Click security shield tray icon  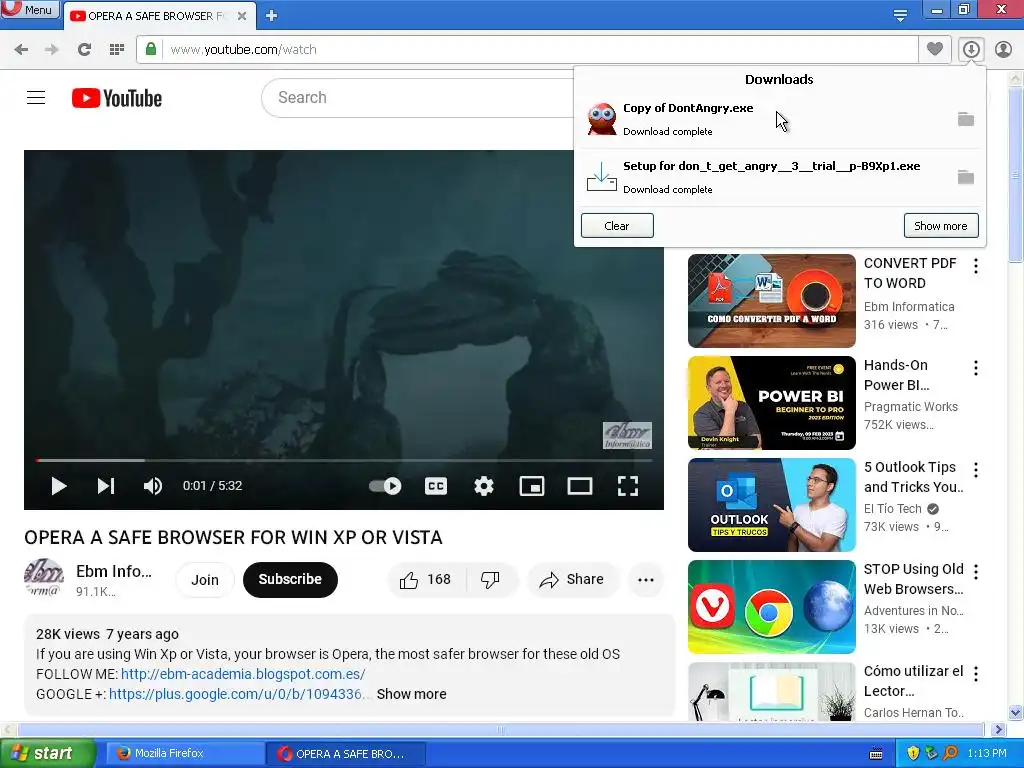coord(913,754)
